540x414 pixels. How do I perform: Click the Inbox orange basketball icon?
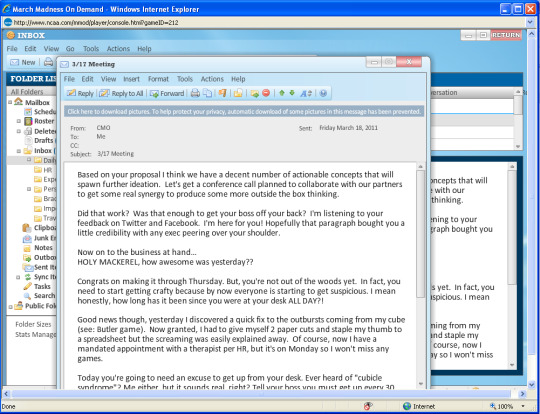click(x=11, y=35)
